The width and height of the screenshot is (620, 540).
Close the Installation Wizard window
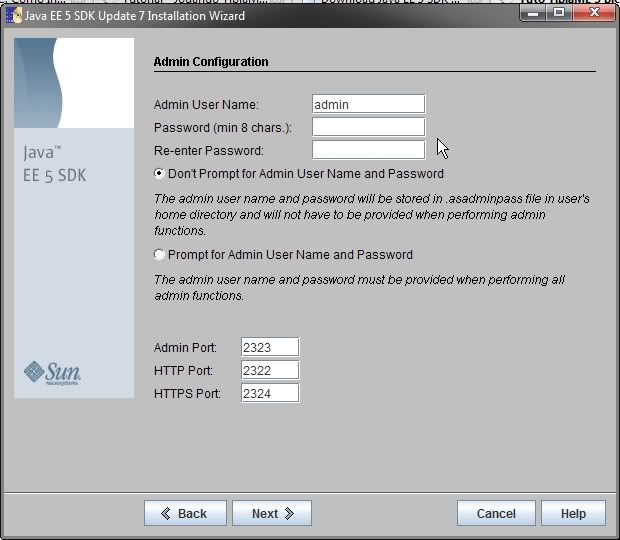[591, 12]
